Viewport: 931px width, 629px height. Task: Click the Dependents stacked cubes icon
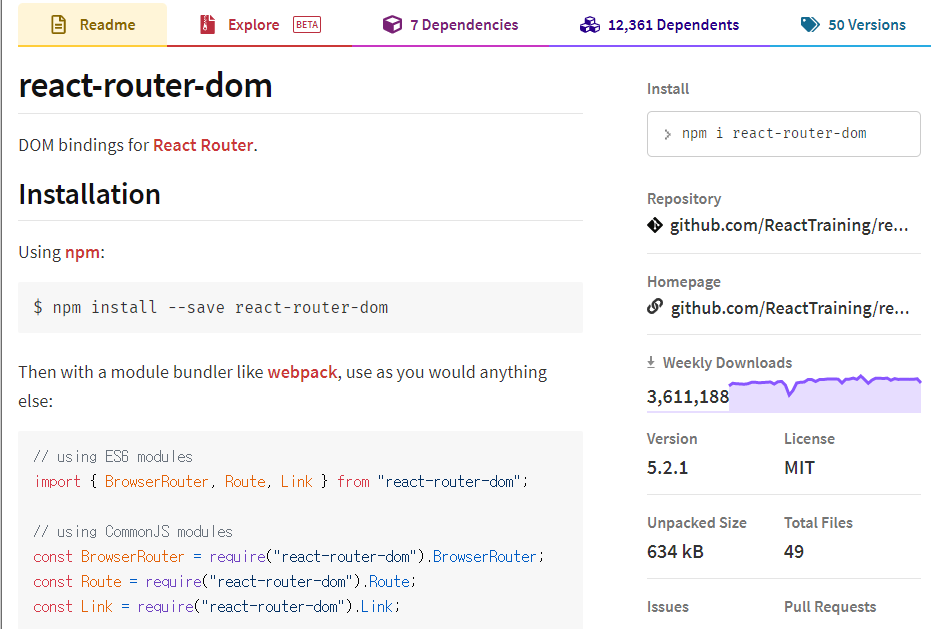coord(590,24)
